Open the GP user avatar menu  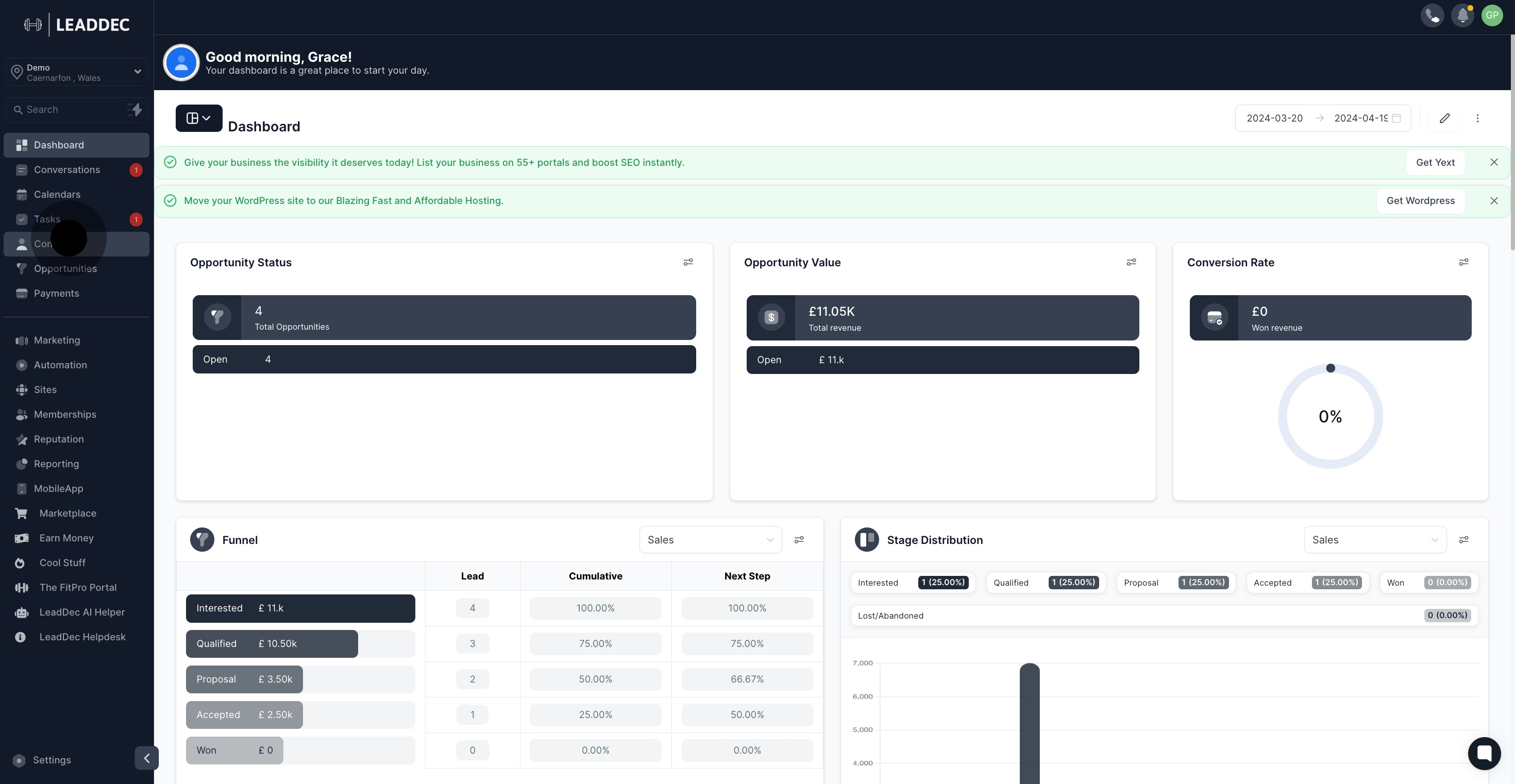coord(1492,16)
